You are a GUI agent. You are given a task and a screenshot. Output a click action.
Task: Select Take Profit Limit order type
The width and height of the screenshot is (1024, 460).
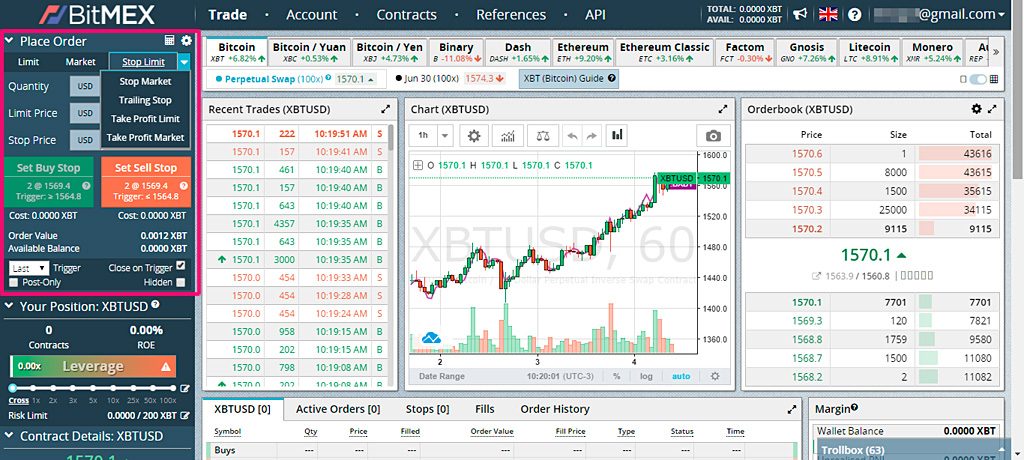(145, 119)
